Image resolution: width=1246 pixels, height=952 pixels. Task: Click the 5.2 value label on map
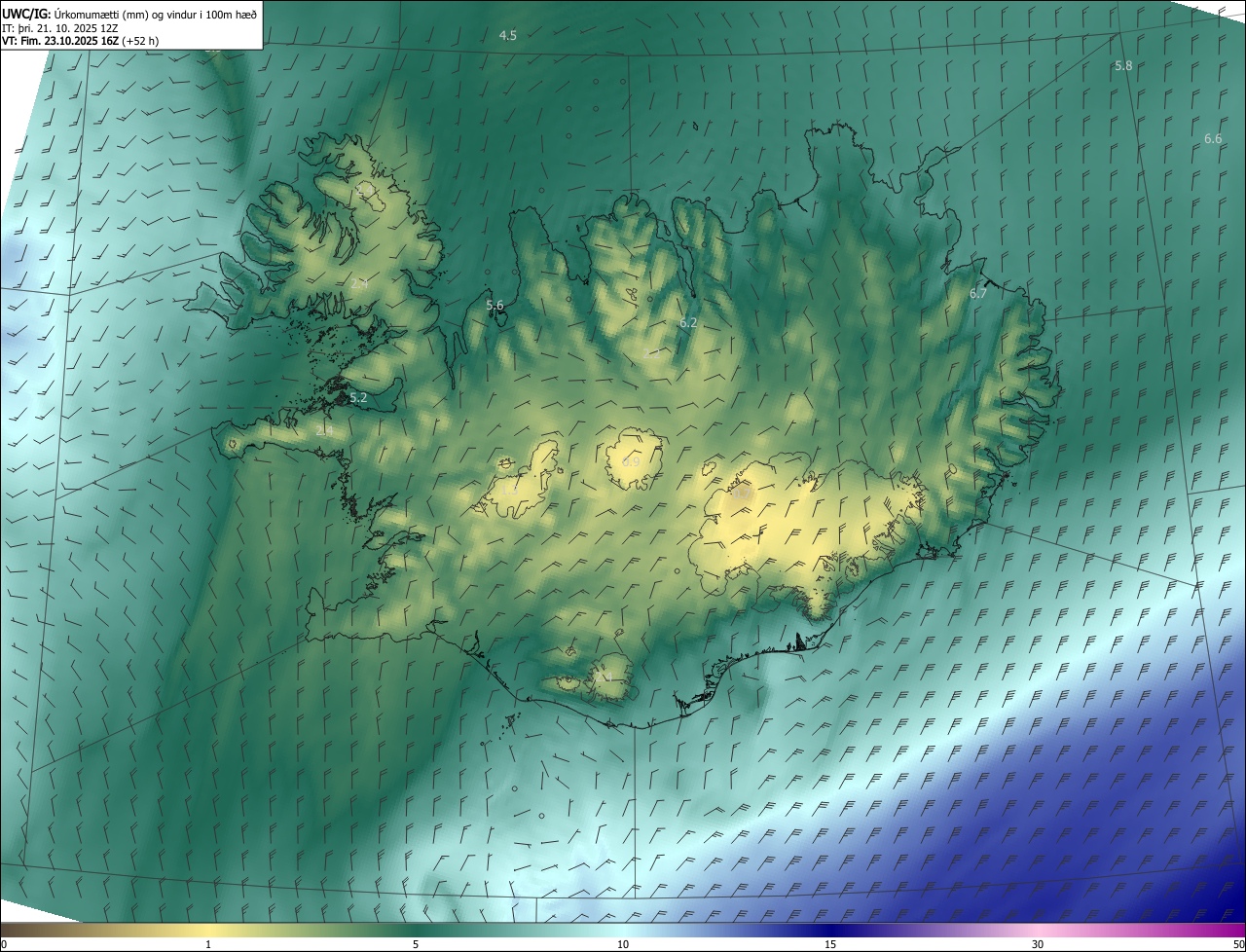click(358, 397)
